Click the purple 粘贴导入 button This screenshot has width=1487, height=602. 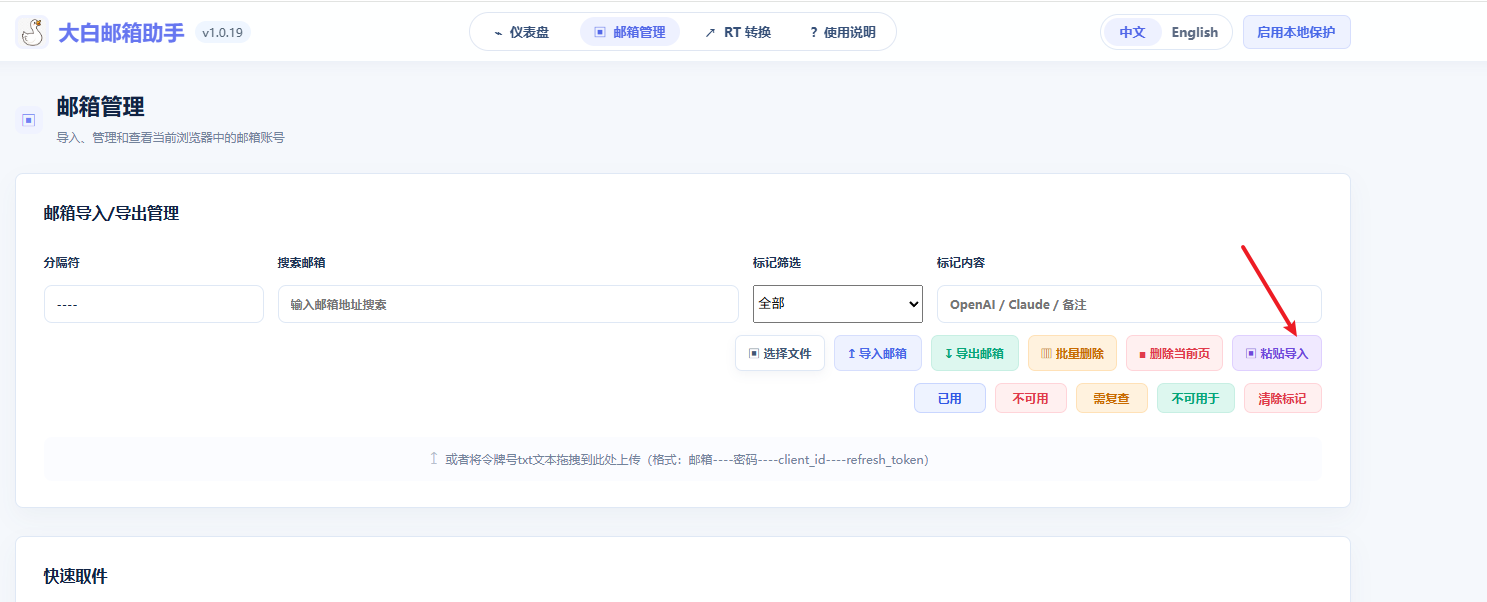[1277, 353]
